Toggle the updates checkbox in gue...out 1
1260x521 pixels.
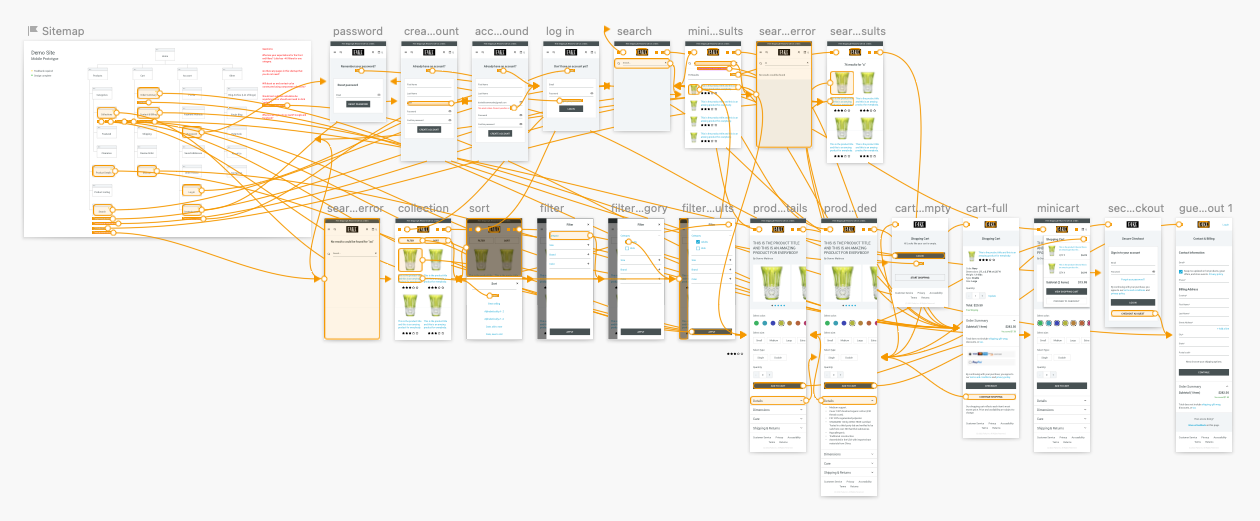point(1180,271)
